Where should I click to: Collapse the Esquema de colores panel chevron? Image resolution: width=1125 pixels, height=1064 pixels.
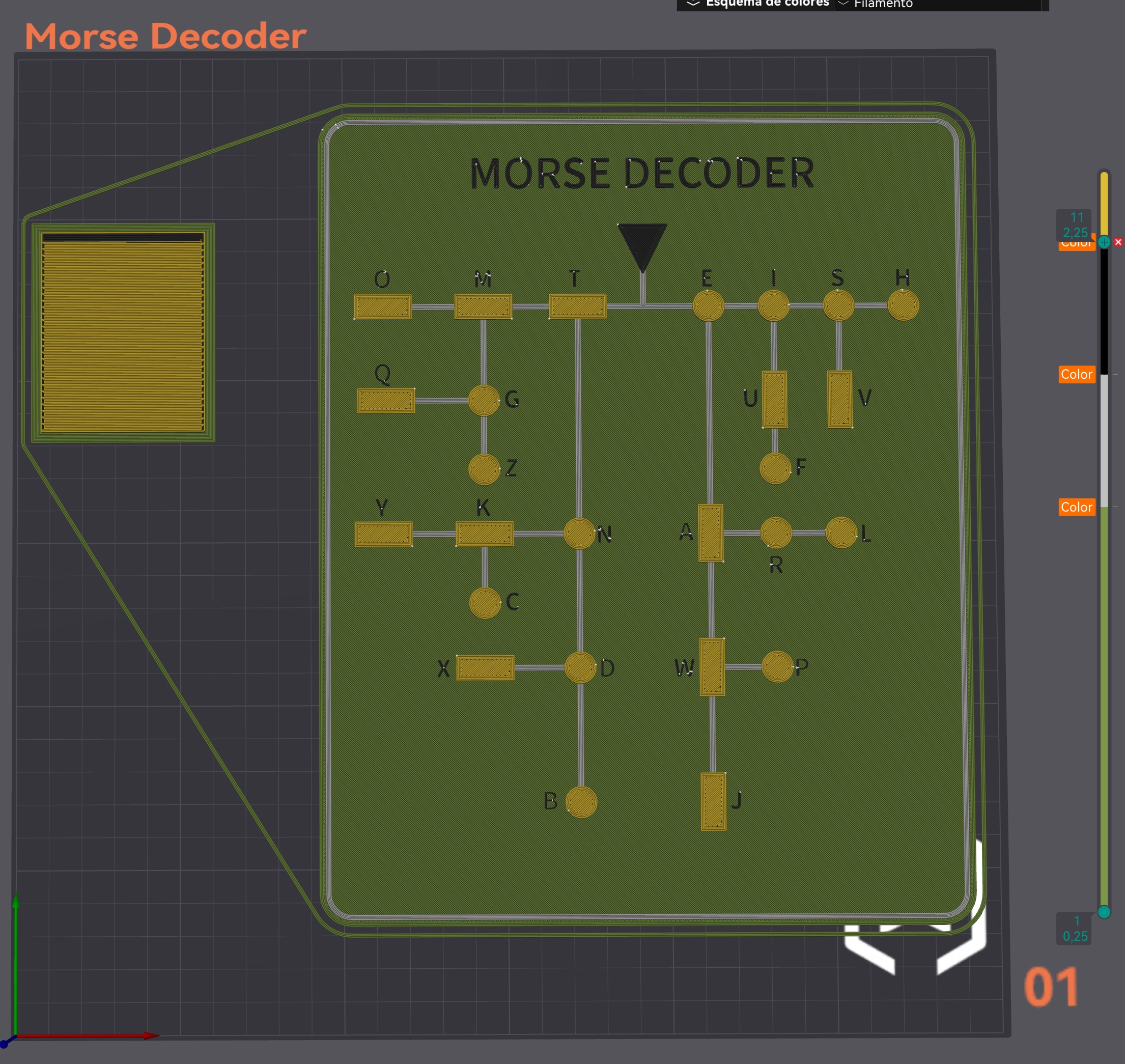693,3
